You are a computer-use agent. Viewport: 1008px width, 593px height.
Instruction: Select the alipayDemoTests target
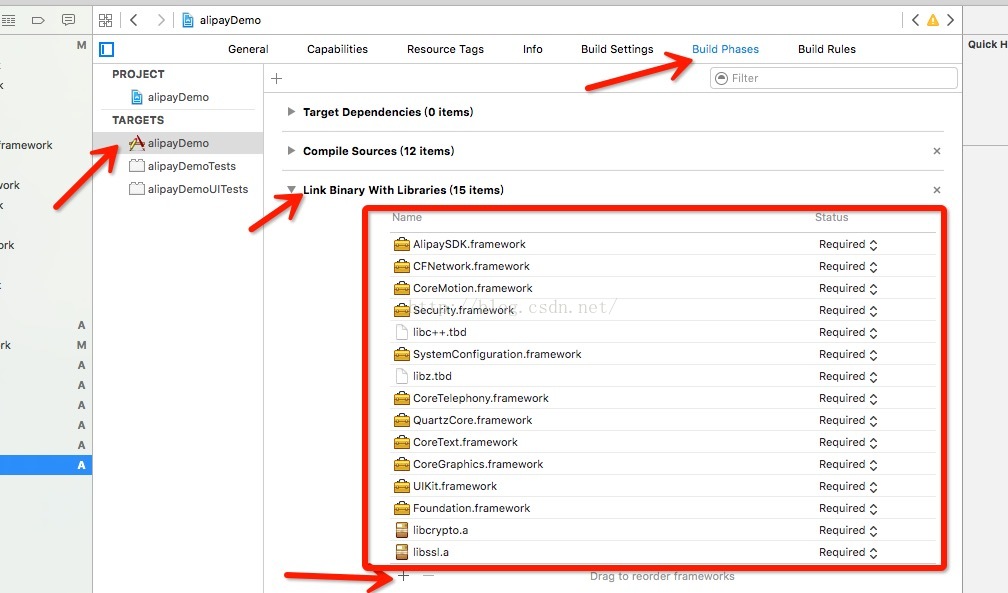(x=191, y=166)
